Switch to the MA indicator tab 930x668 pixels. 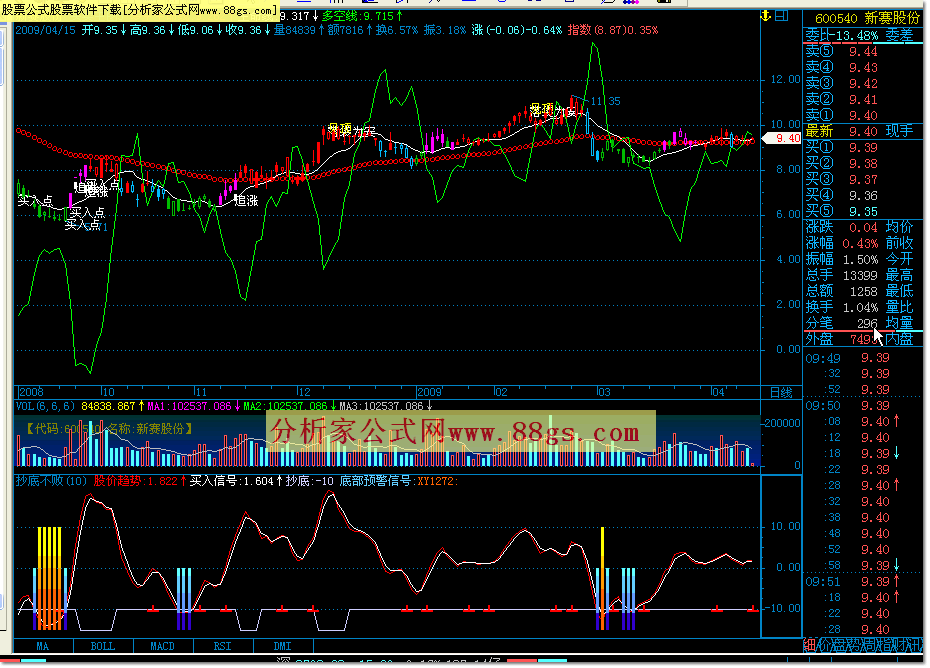[43, 646]
